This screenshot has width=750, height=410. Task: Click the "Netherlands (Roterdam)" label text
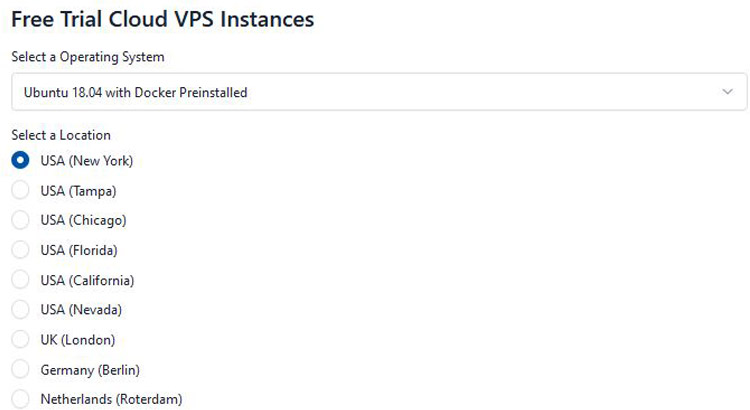(x=111, y=399)
